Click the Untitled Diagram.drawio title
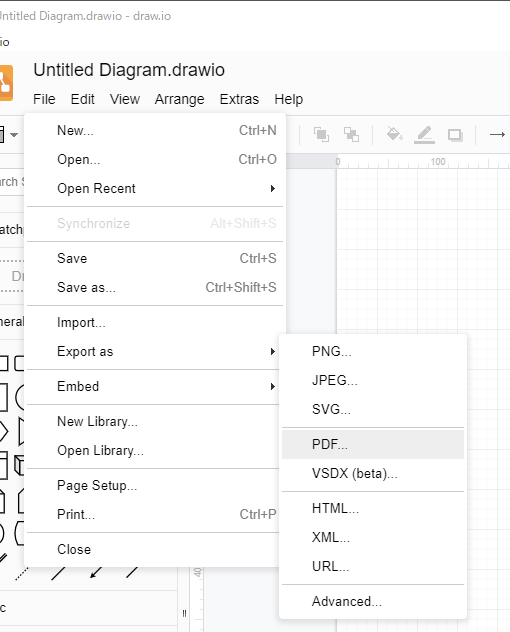The width and height of the screenshot is (510, 632). point(129,70)
